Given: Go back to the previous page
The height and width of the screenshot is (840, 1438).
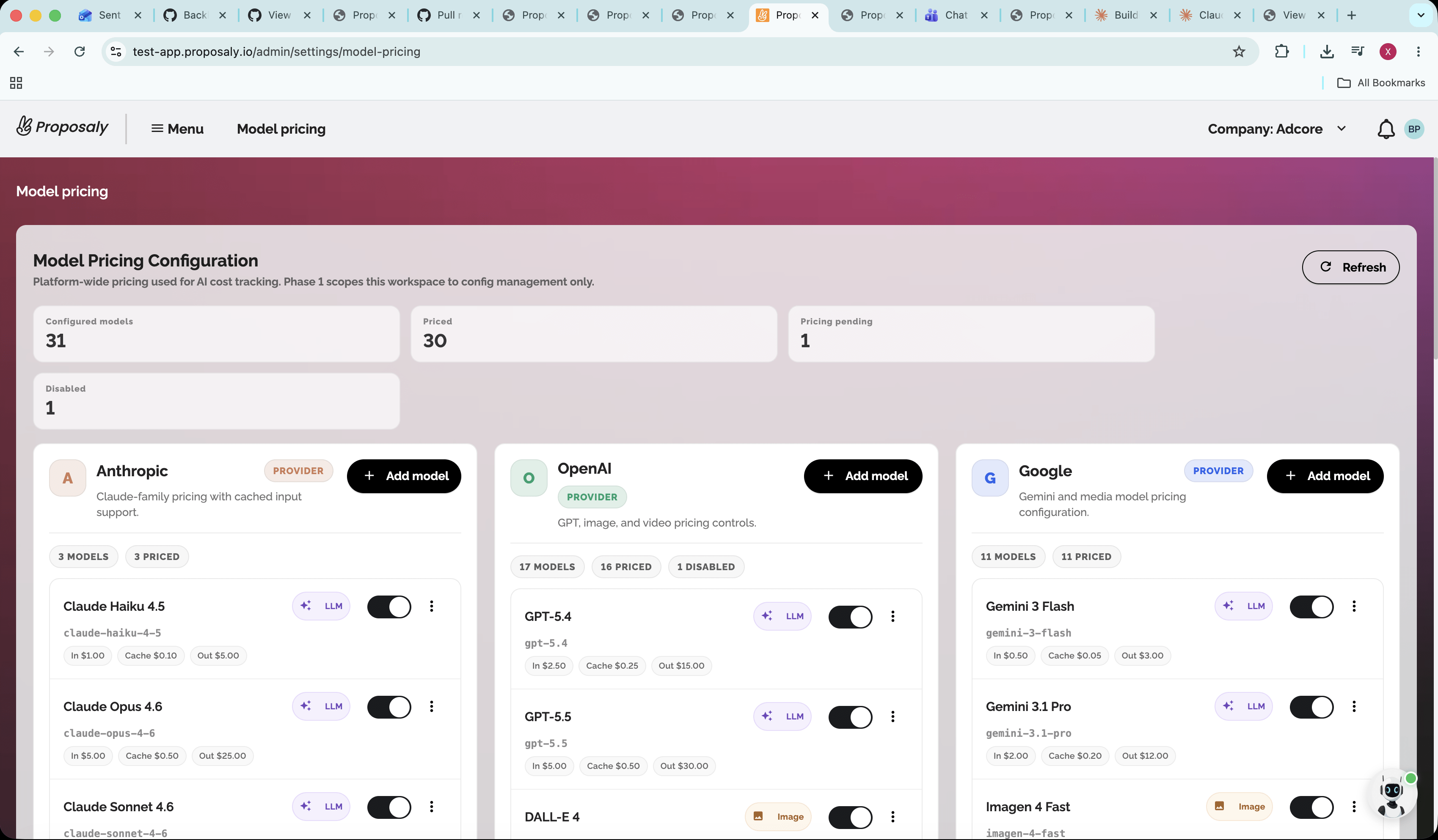Looking at the screenshot, I should tap(19, 52).
